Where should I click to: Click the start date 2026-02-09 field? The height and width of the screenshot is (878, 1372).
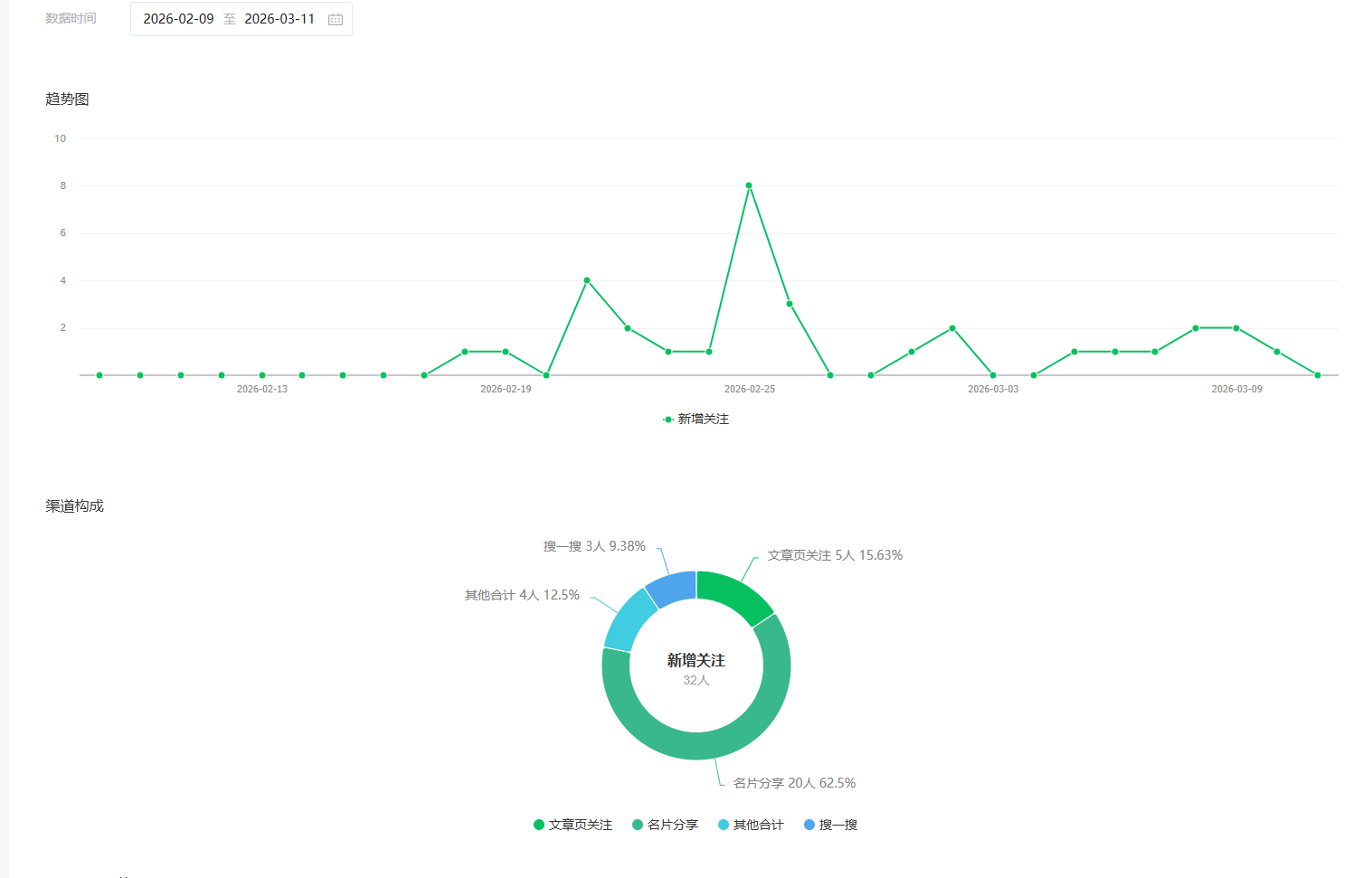(x=178, y=19)
